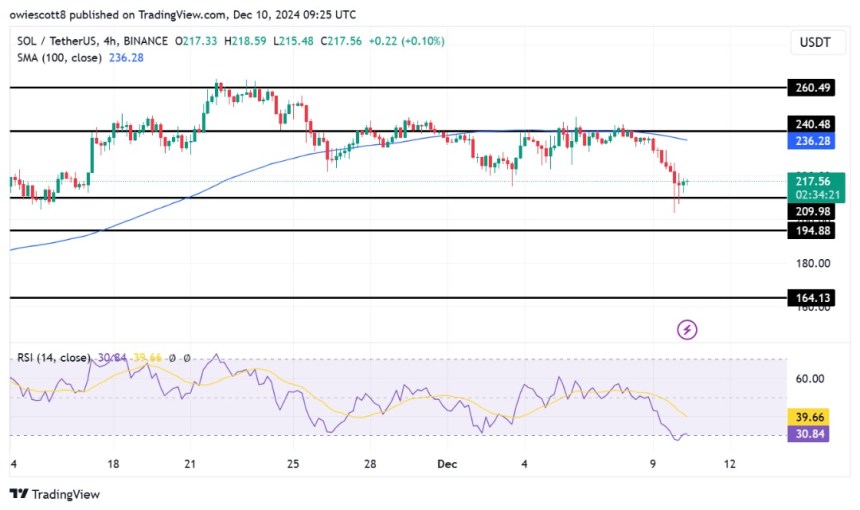Click the 9 date marker on time axis
Screen dimensions: 860x510
pyautogui.click(x=653, y=464)
